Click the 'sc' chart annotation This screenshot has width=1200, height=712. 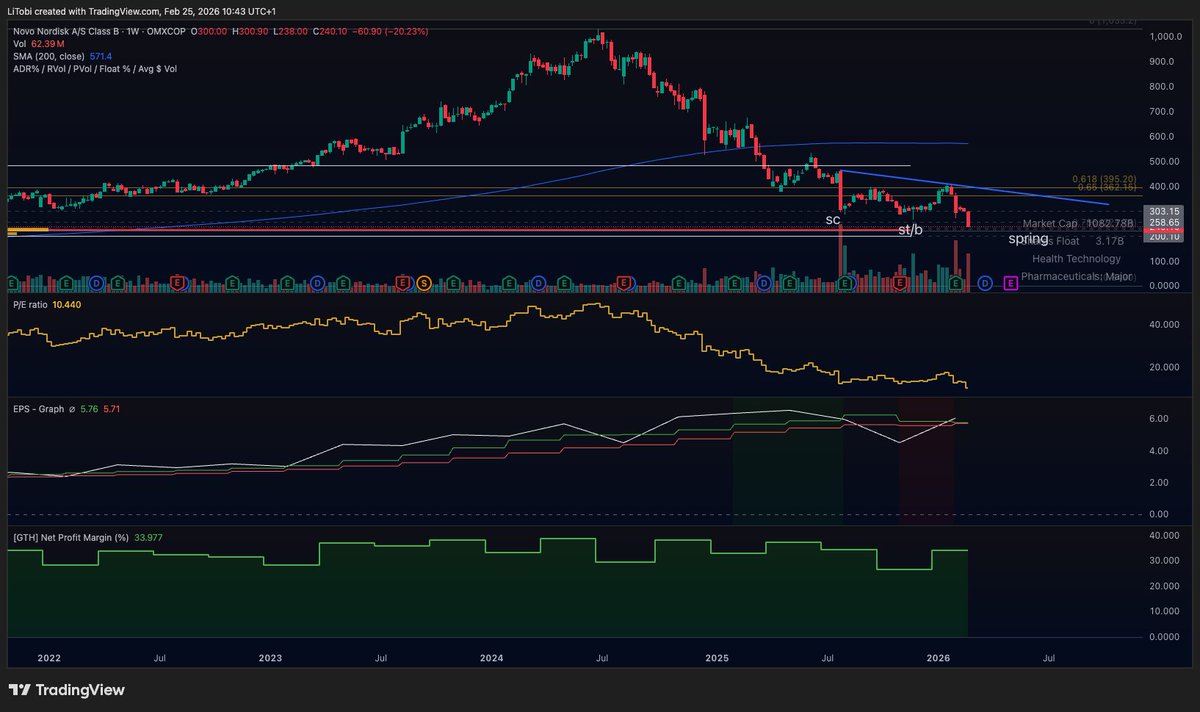[832, 218]
